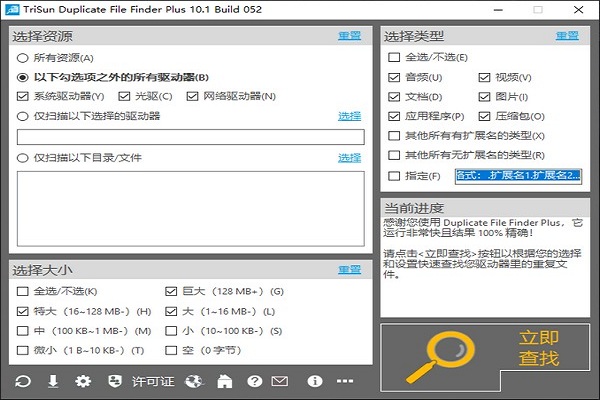Click the envelope email icon

pos(280,381)
